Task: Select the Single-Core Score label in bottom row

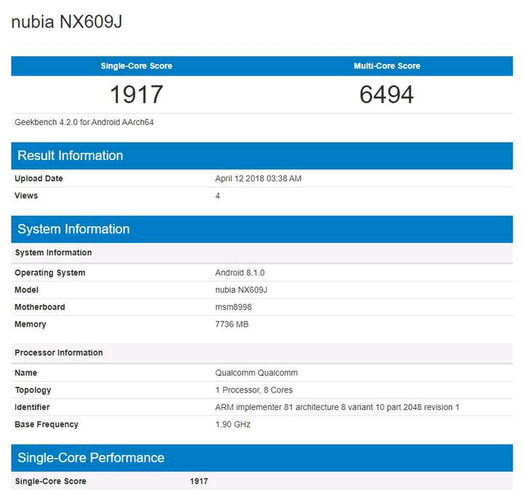Action: (x=51, y=481)
